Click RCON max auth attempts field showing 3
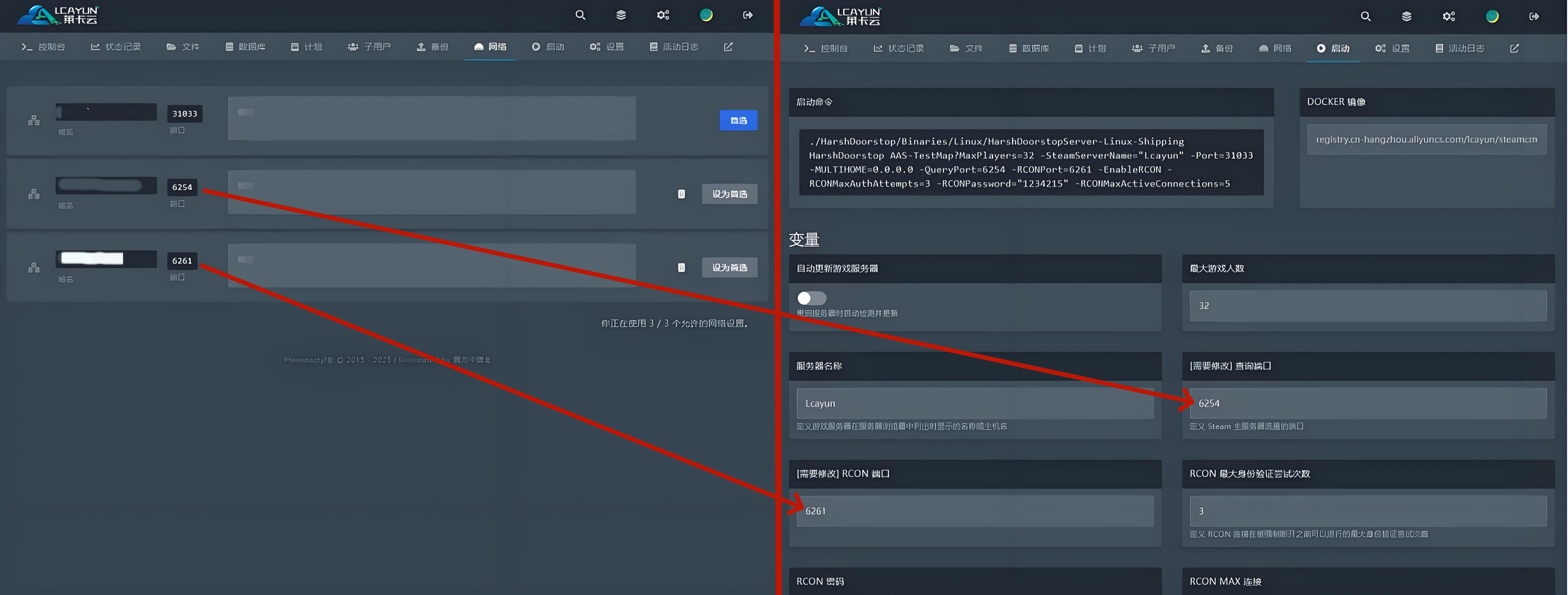Image resolution: width=1568 pixels, height=595 pixels. click(x=1368, y=511)
